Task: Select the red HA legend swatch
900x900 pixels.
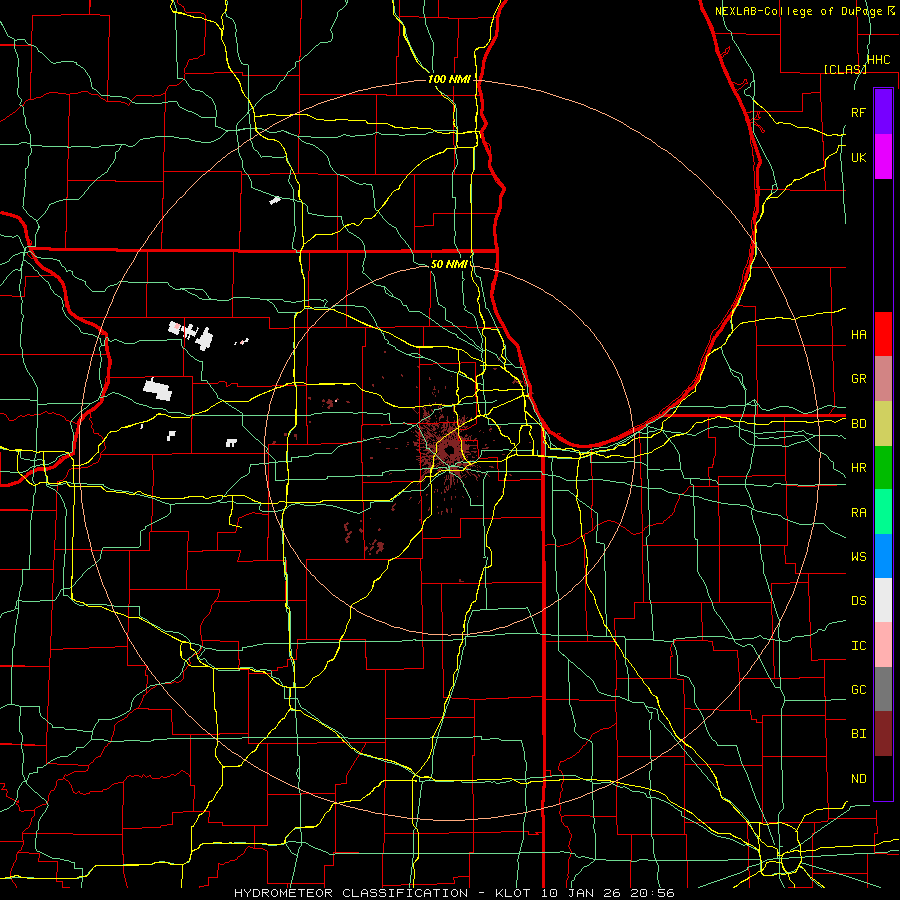Action: tap(883, 334)
